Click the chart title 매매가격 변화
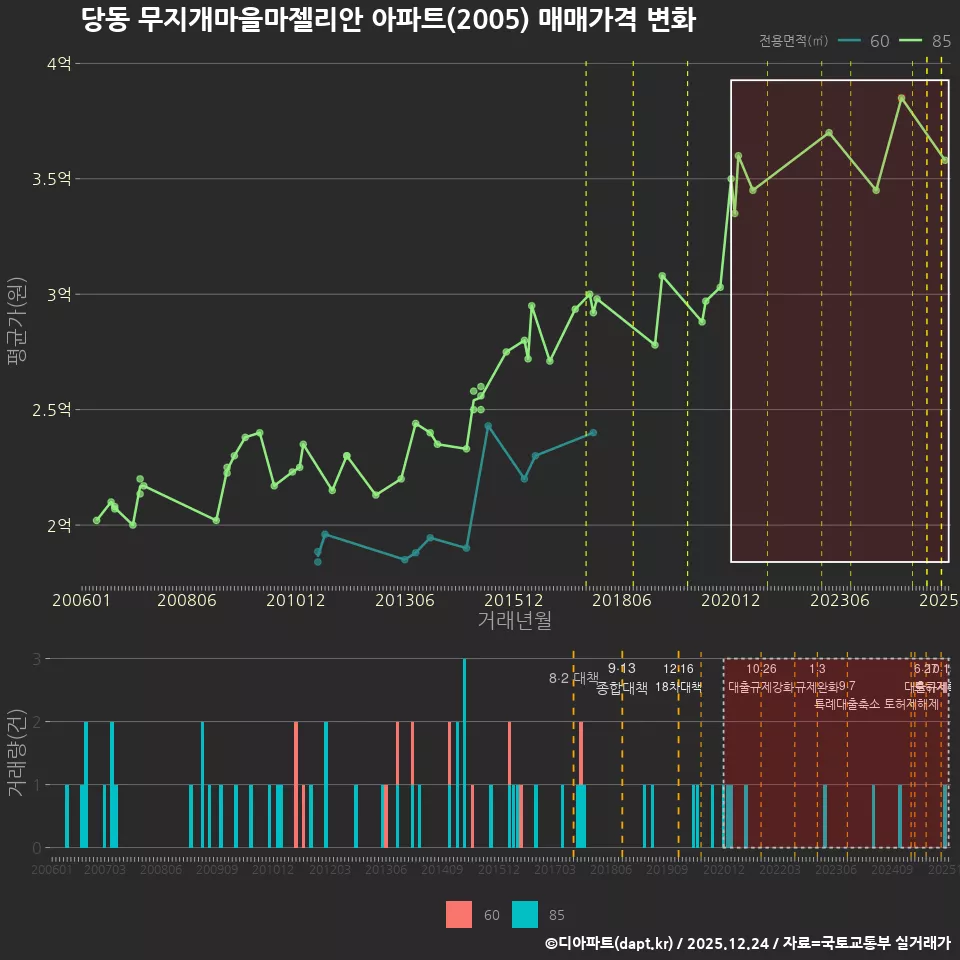 (x=388, y=21)
